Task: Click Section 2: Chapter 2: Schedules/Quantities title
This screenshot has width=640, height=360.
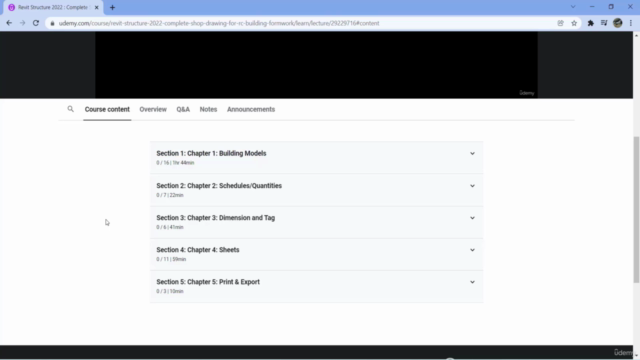Action: pyautogui.click(x=219, y=186)
